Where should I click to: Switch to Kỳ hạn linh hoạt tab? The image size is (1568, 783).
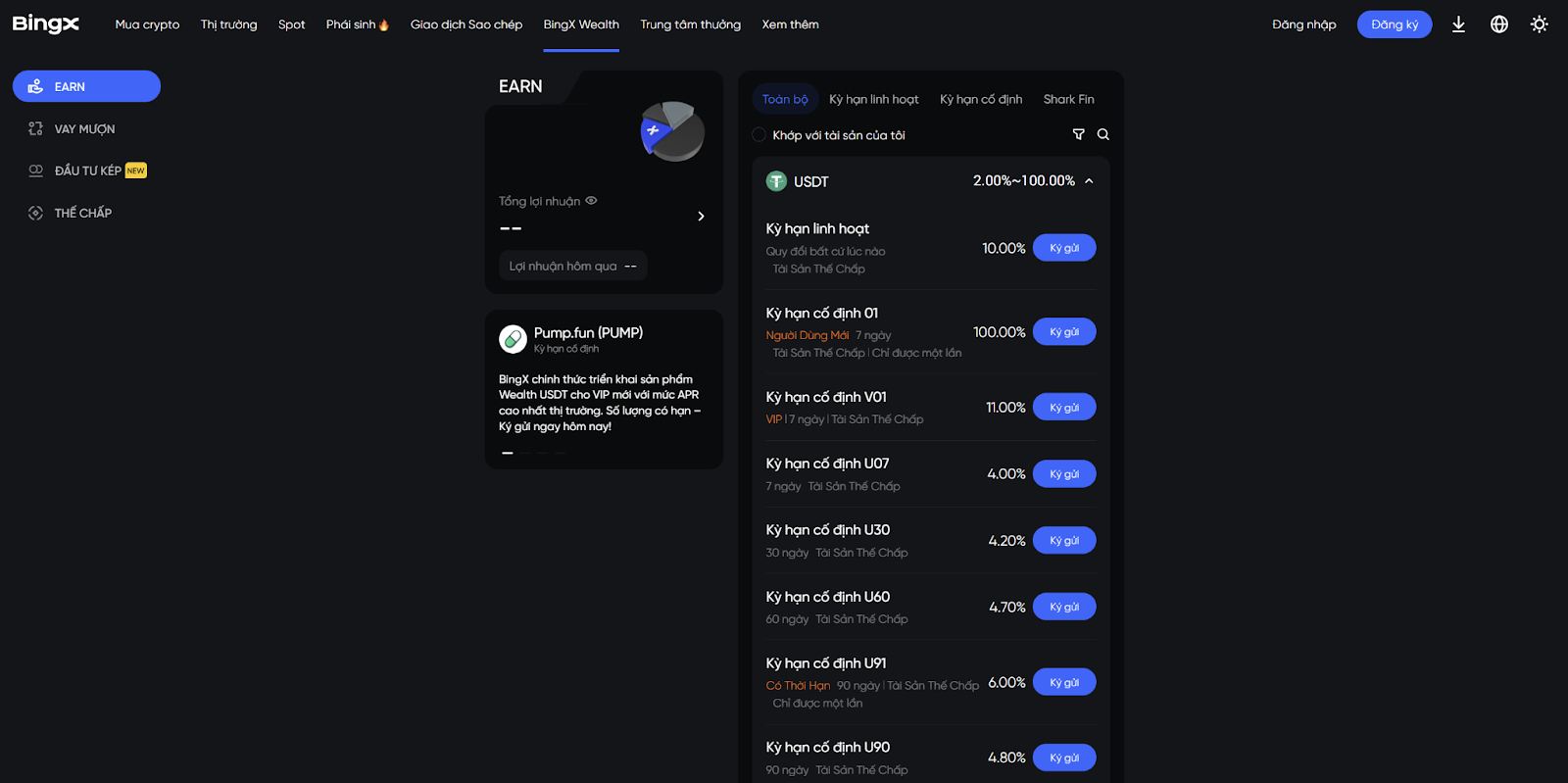874,99
